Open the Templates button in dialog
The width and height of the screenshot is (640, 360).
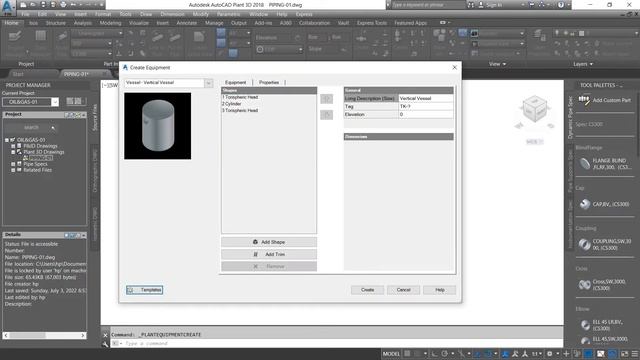144,290
